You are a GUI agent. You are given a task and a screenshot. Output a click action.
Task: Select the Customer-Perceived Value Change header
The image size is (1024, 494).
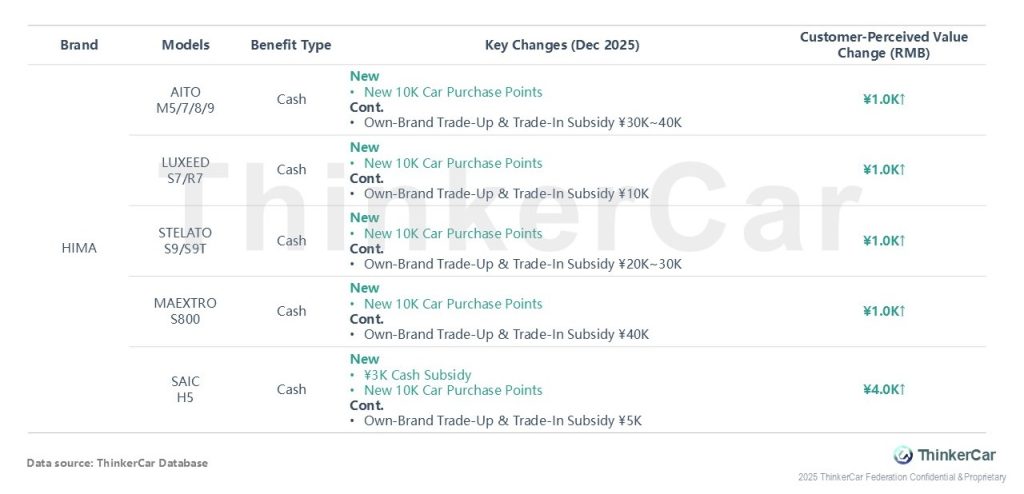point(884,45)
